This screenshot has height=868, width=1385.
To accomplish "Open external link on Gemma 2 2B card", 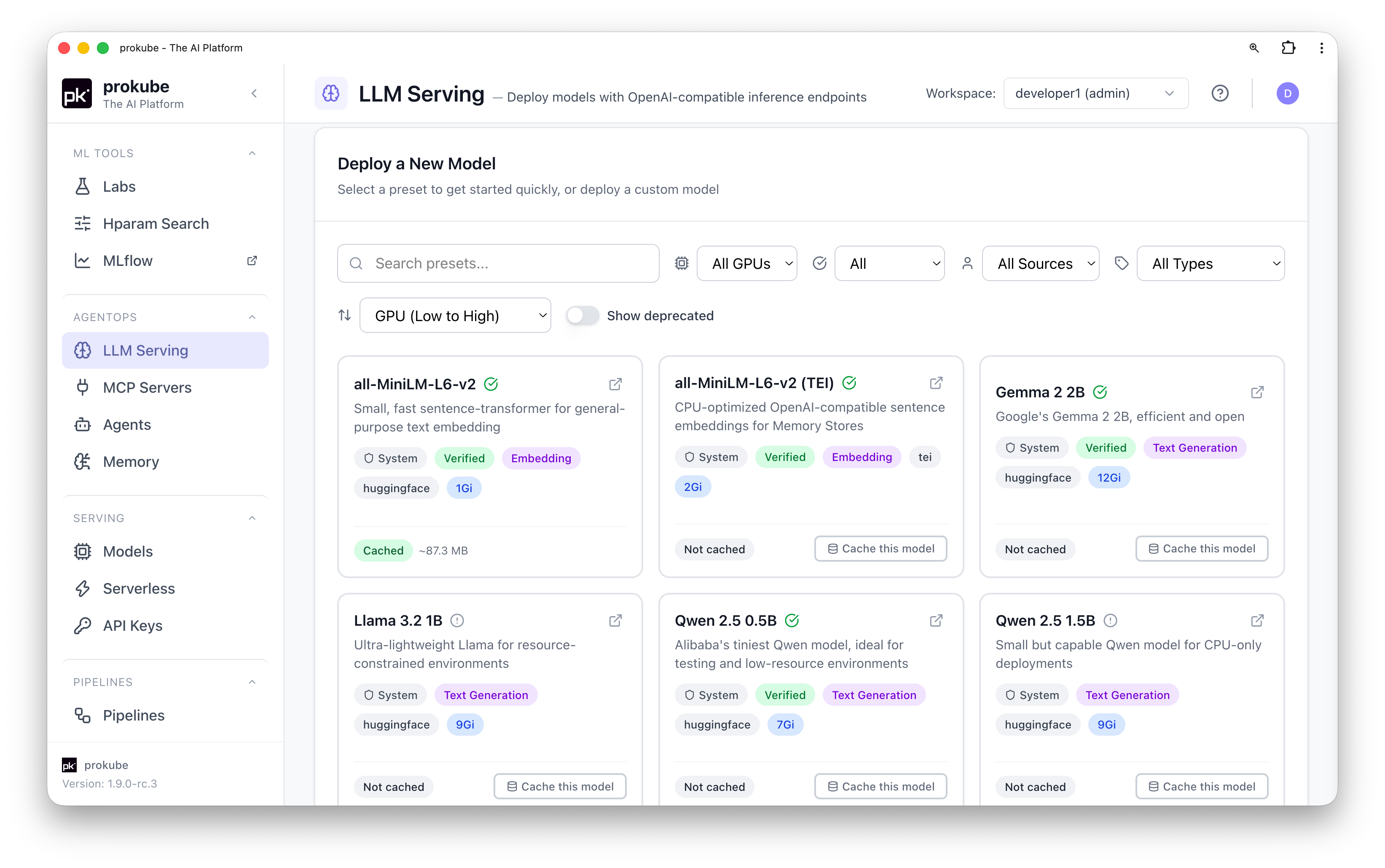I will [1257, 392].
